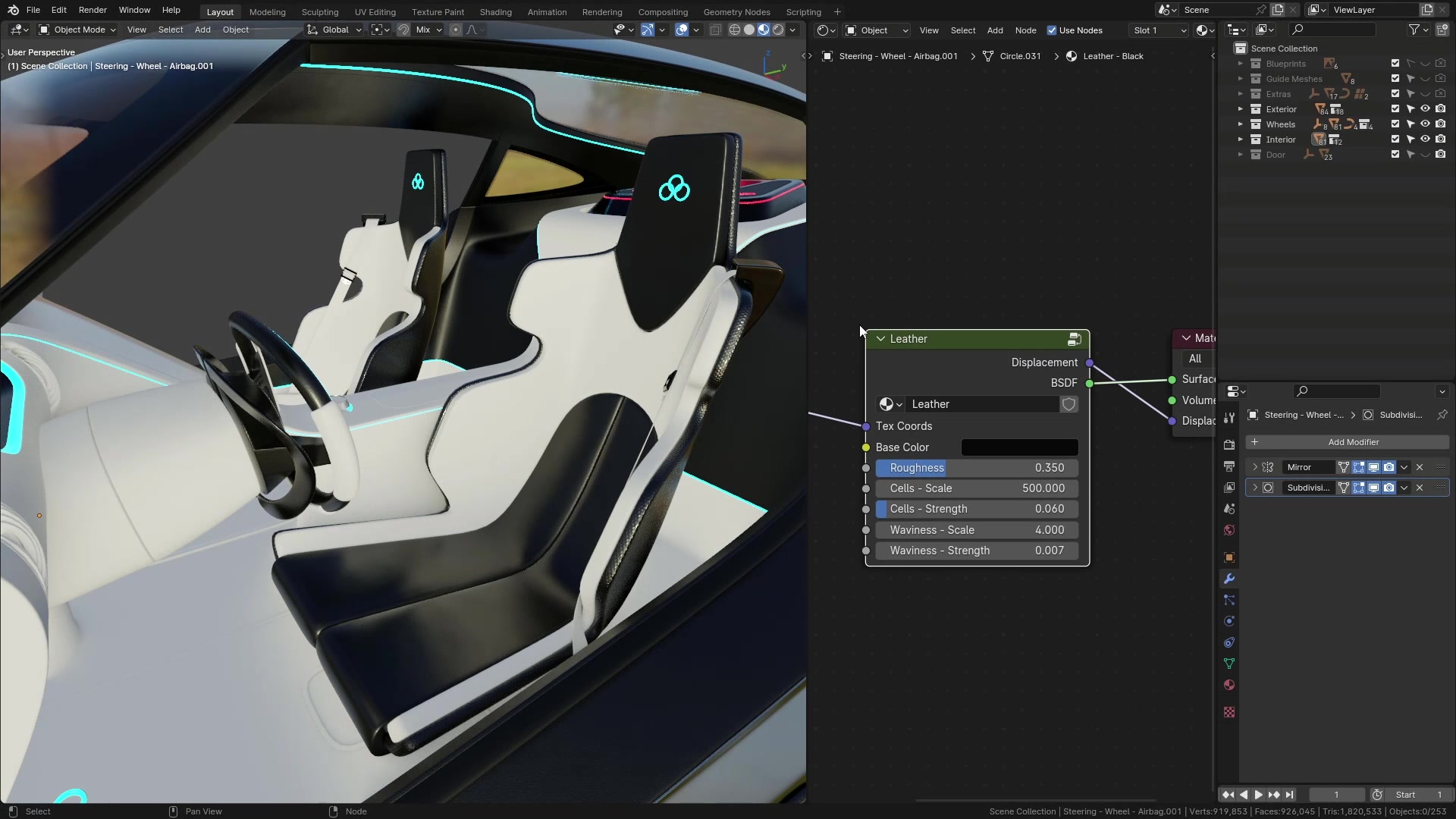Switch to the Geometry Nodes workspace tab

[x=736, y=12]
